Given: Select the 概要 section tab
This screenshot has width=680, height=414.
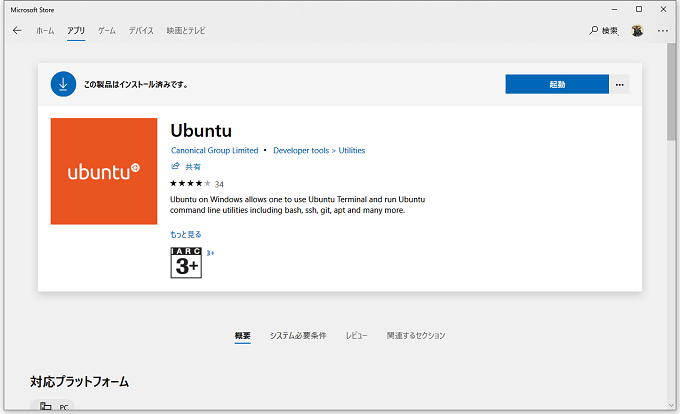Looking at the screenshot, I should [242, 336].
